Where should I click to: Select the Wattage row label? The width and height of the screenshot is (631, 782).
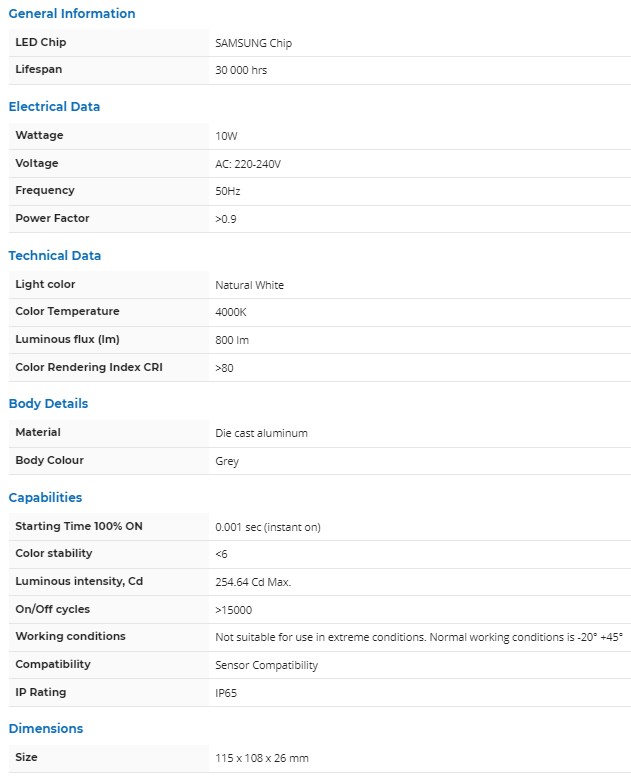(39, 136)
